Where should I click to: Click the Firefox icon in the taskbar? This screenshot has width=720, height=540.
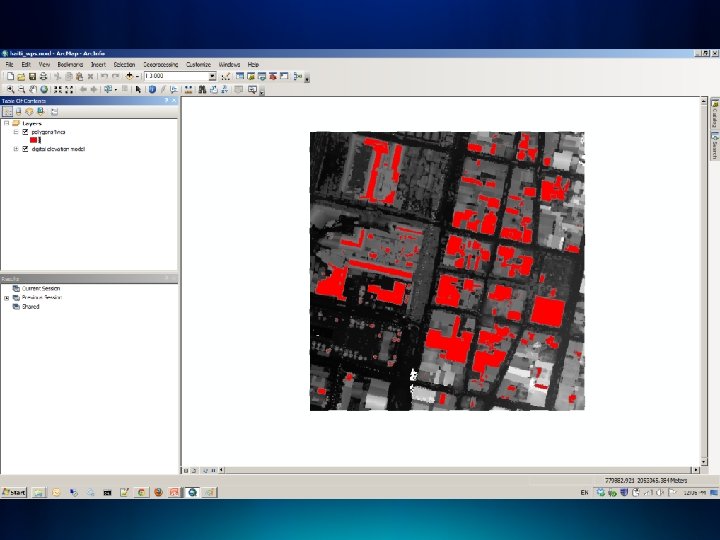click(x=158, y=492)
